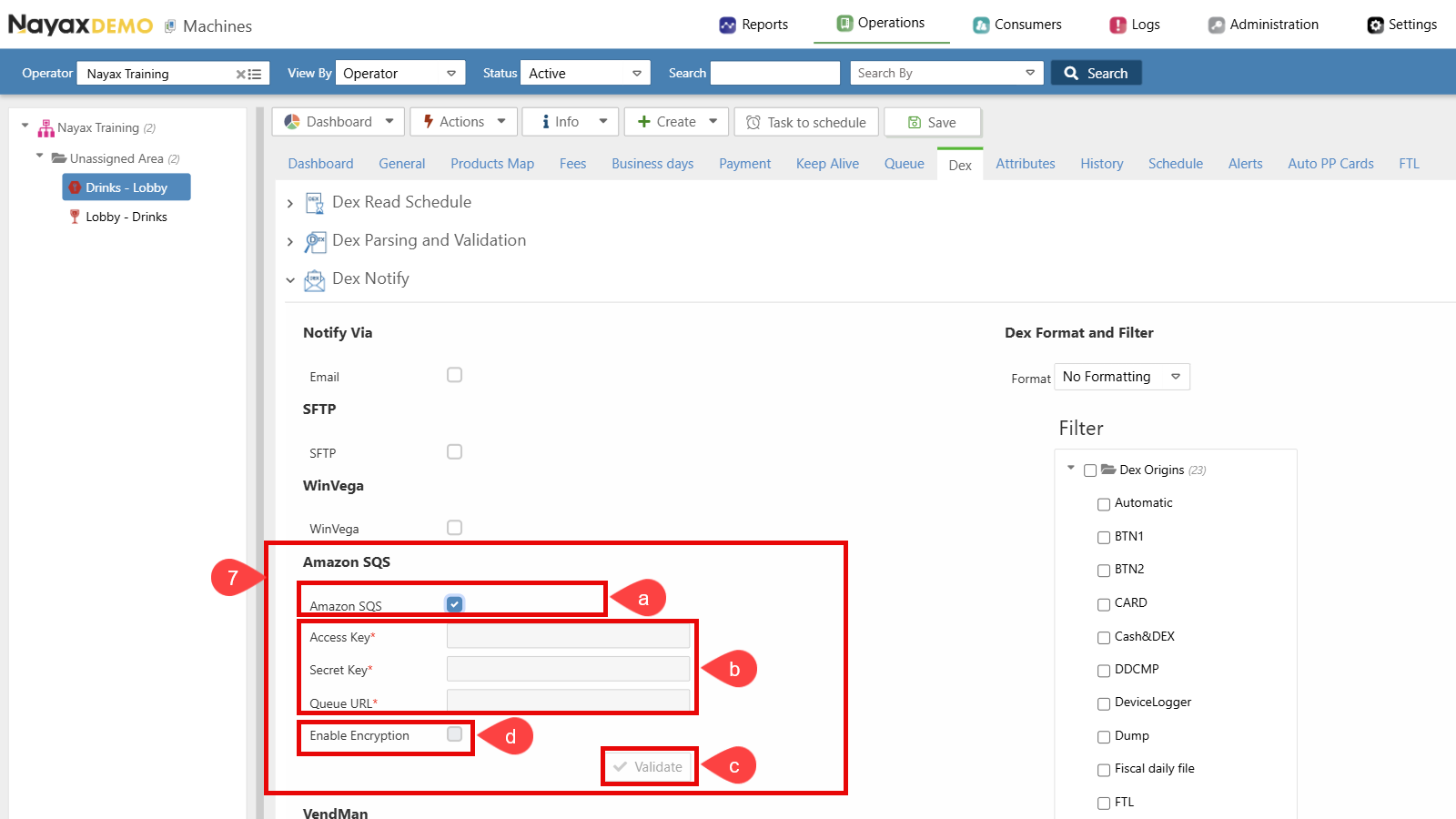Viewport: 1456px width, 819px height.
Task: Click the Settings gear icon
Action: (x=1376, y=25)
